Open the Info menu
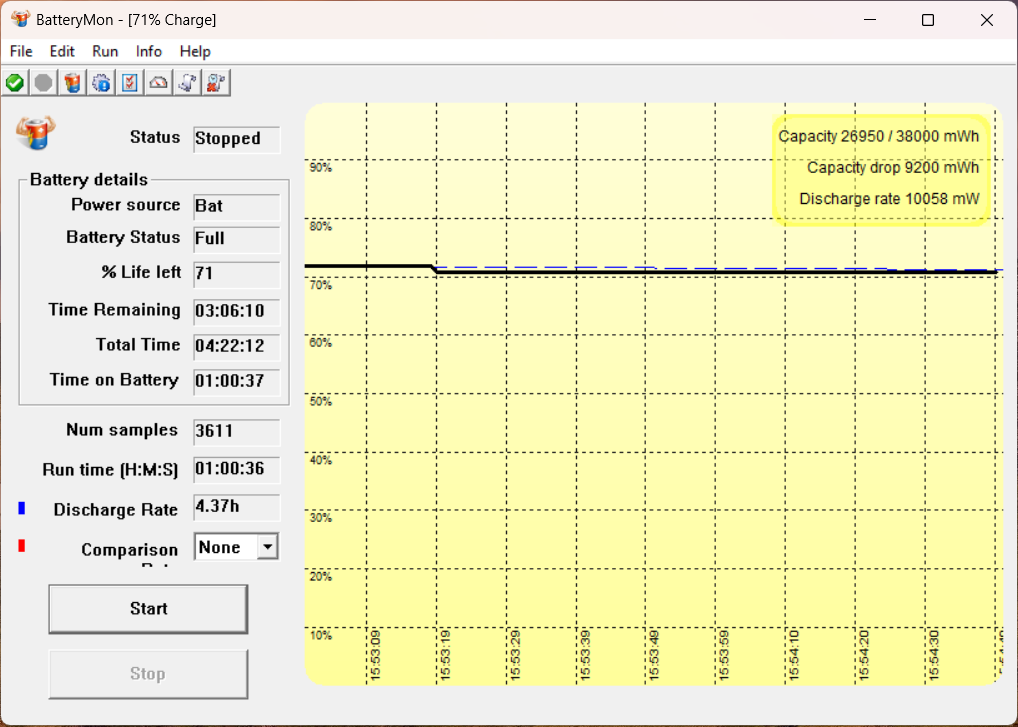The width and height of the screenshot is (1018, 727). [x=149, y=51]
